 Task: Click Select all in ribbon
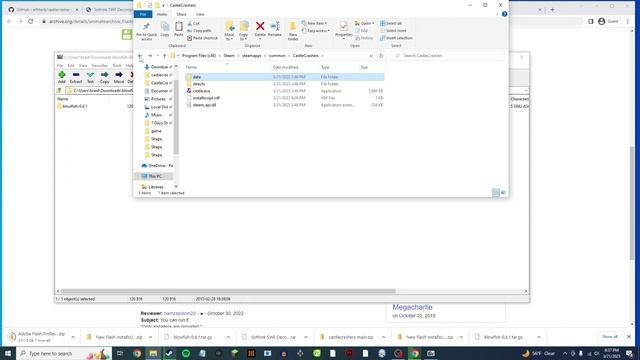(391, 23)
